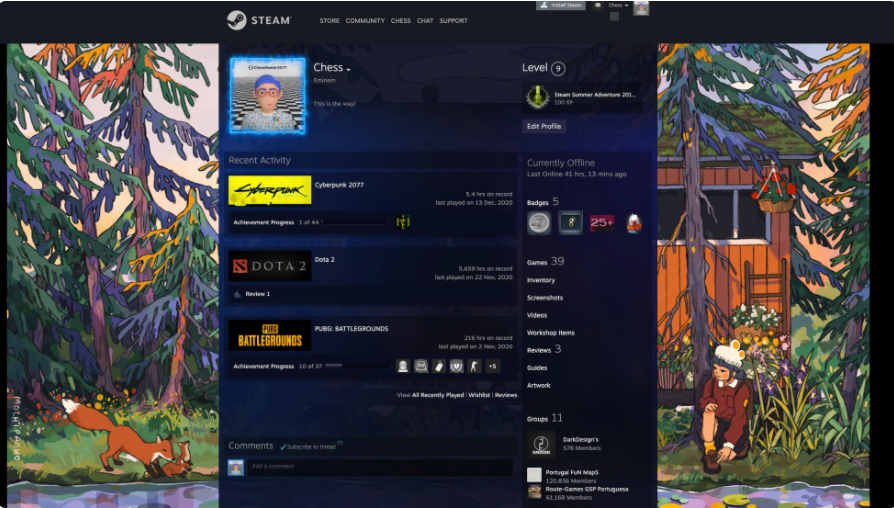Click the Edit Profile button

coord(544,126)
